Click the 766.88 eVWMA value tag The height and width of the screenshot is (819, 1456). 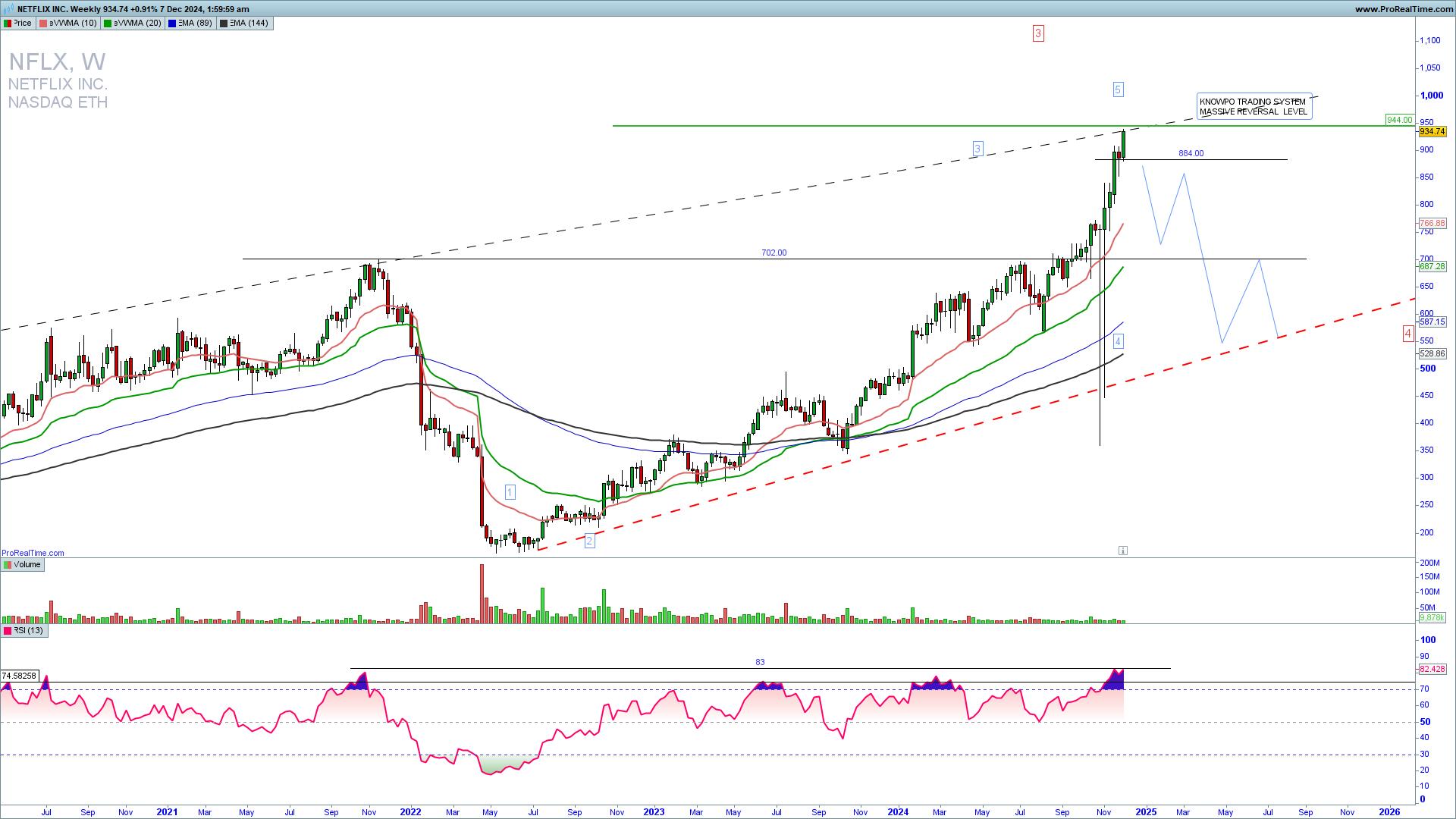click(1432, 224)
